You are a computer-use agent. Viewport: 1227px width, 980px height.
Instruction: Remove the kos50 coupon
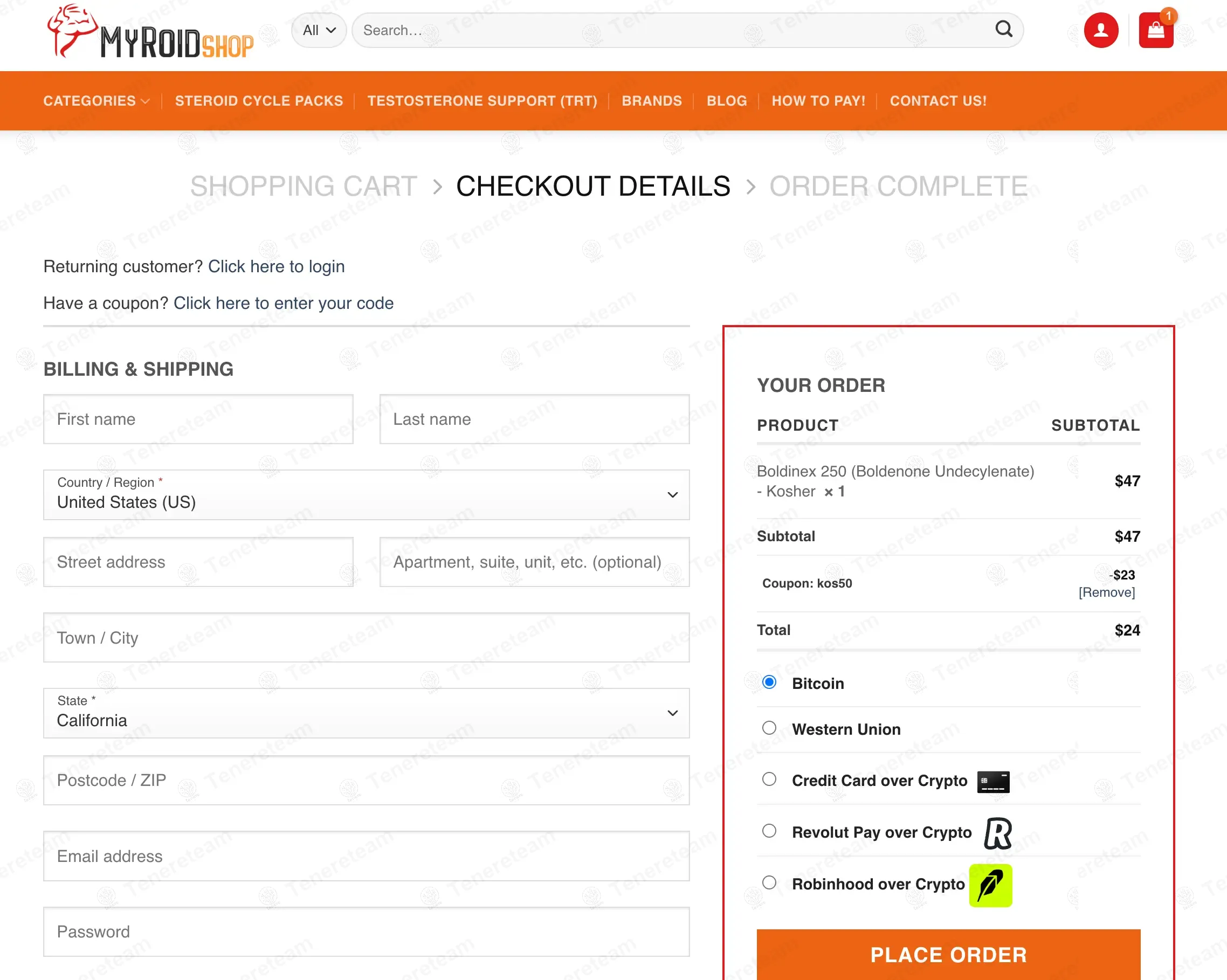pyautogui.click(x=1106, y=592)
